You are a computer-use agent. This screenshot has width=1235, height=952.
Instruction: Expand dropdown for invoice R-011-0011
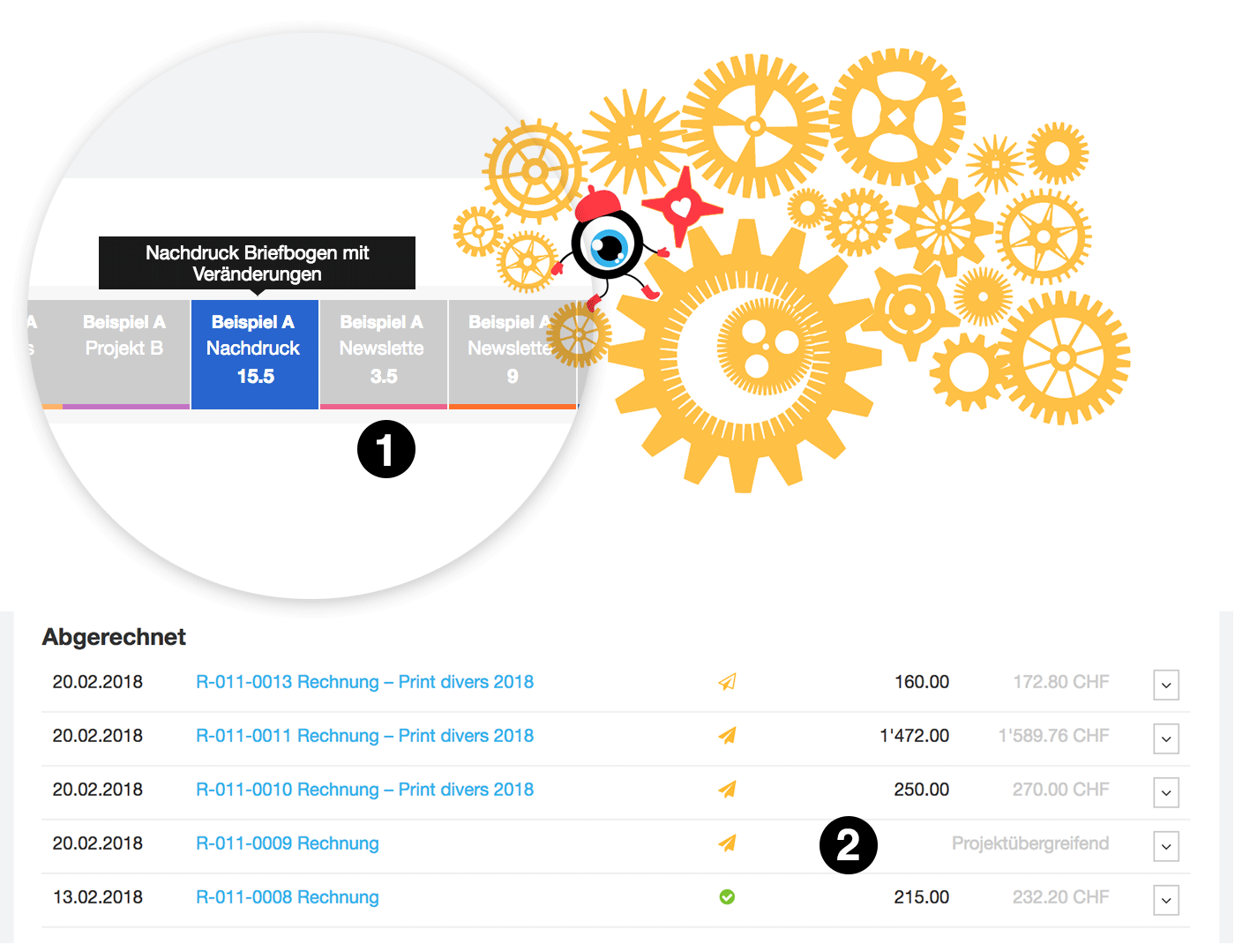coord(1166,738)
